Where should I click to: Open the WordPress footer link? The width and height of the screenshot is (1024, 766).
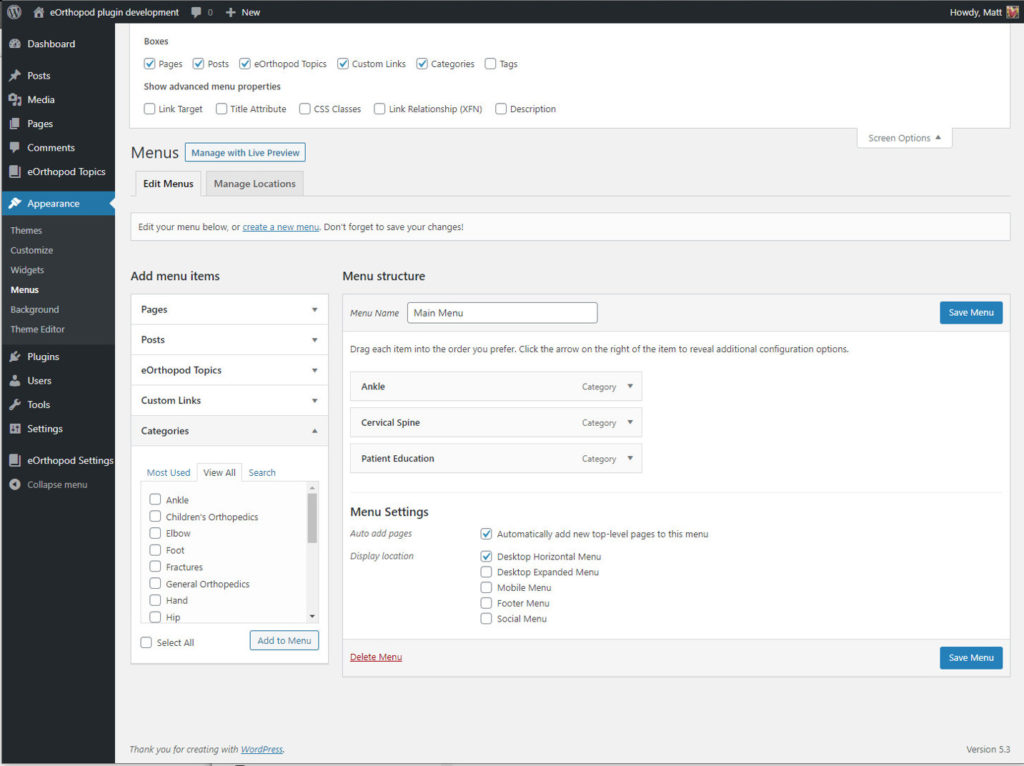pyautogui.click(x=262, y=749)
